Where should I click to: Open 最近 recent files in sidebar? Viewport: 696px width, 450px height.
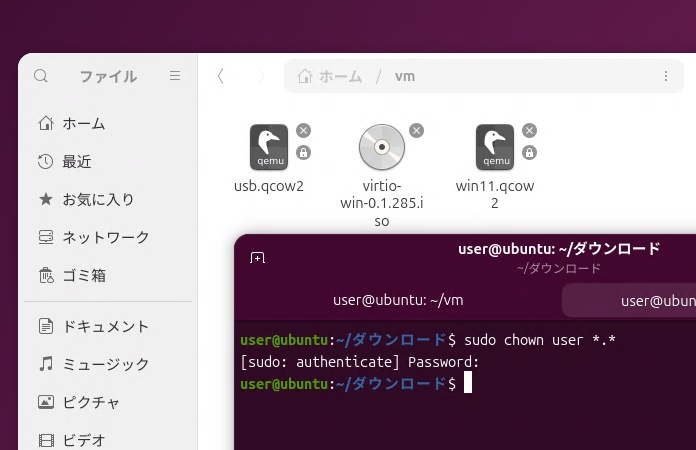77,161
